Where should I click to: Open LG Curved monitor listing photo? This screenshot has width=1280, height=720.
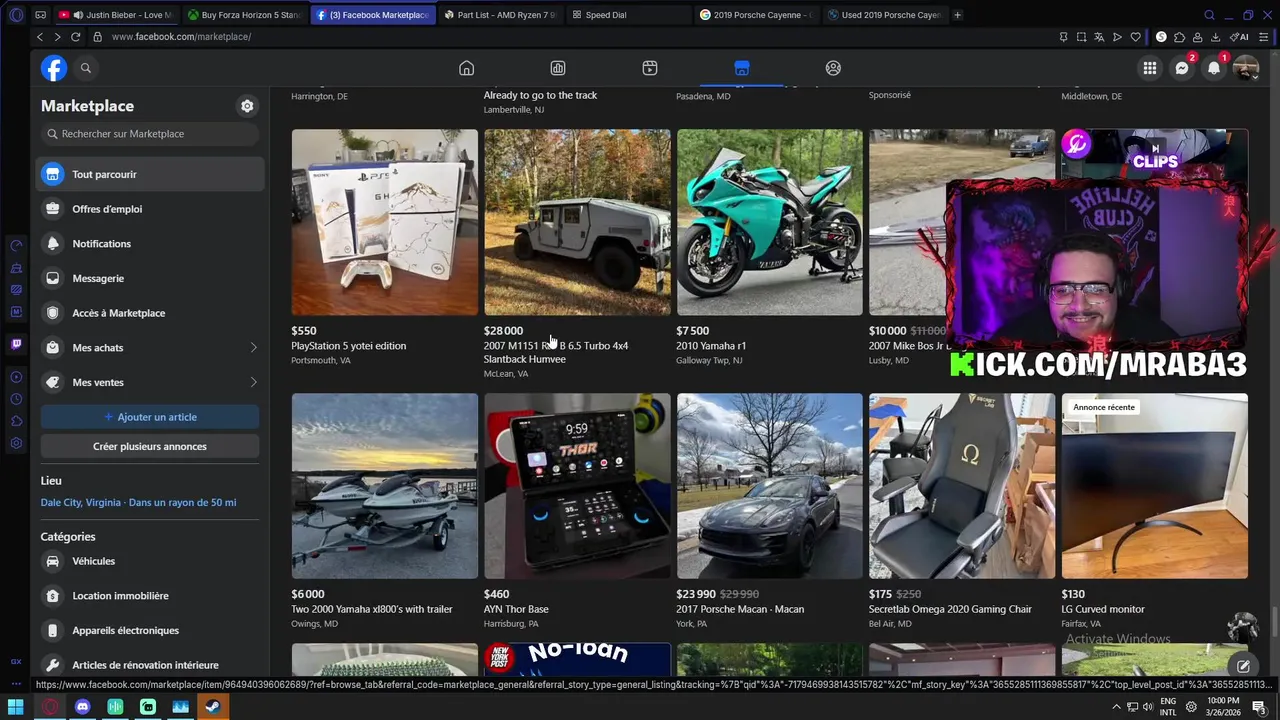coord(1154,486)
